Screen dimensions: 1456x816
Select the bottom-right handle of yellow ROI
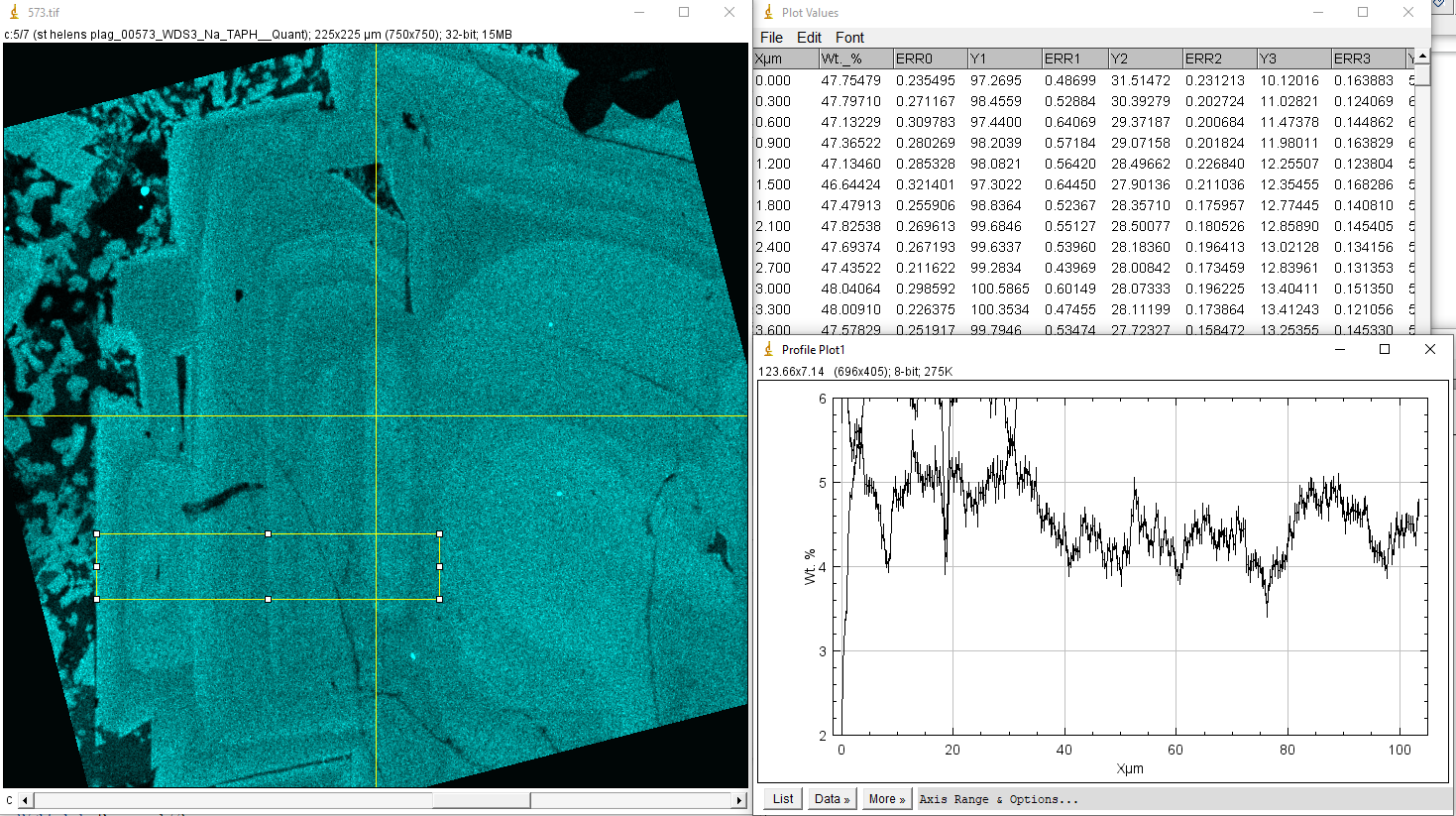coord(439,599)
